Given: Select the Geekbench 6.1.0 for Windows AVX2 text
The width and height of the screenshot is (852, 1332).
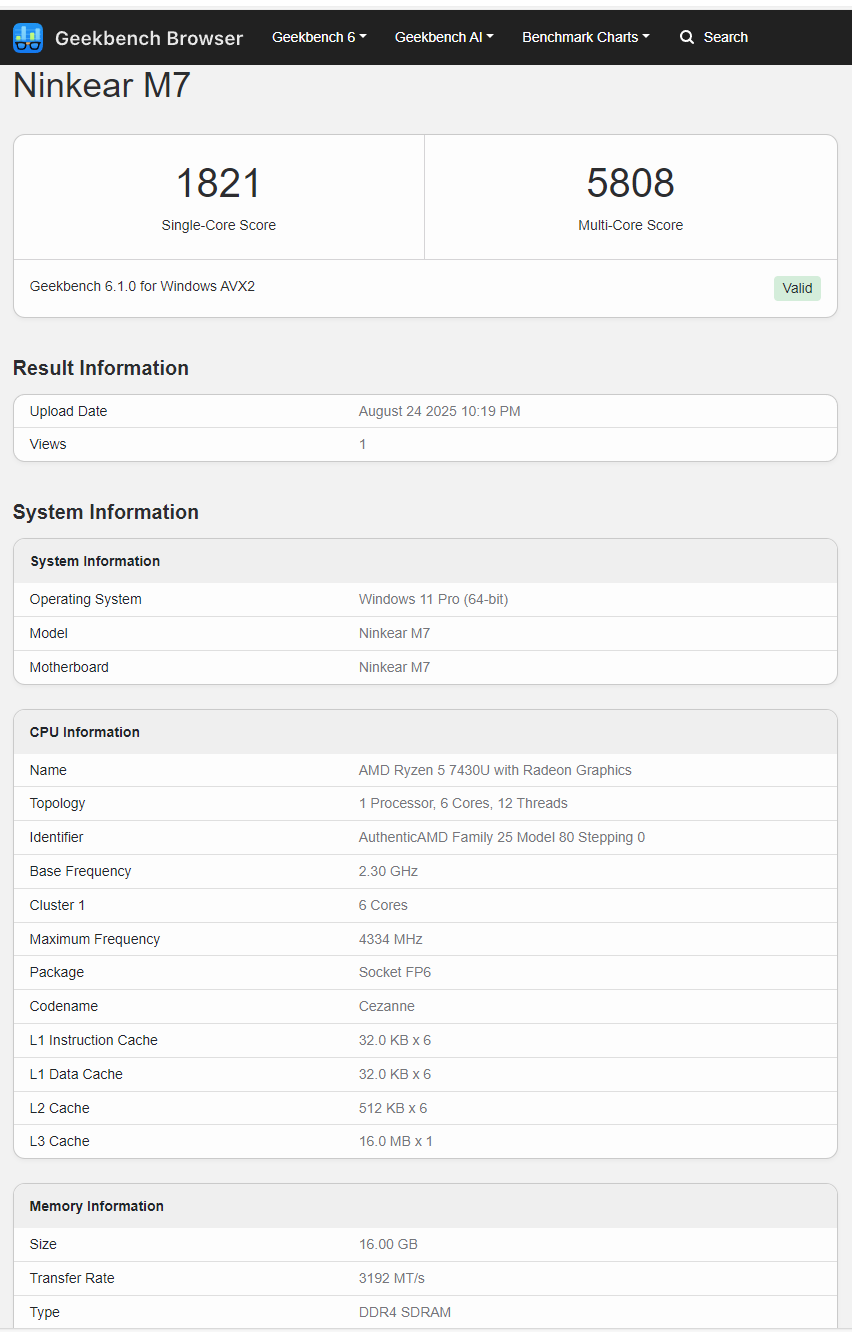Looking at the screenshot, I should 142,286.
